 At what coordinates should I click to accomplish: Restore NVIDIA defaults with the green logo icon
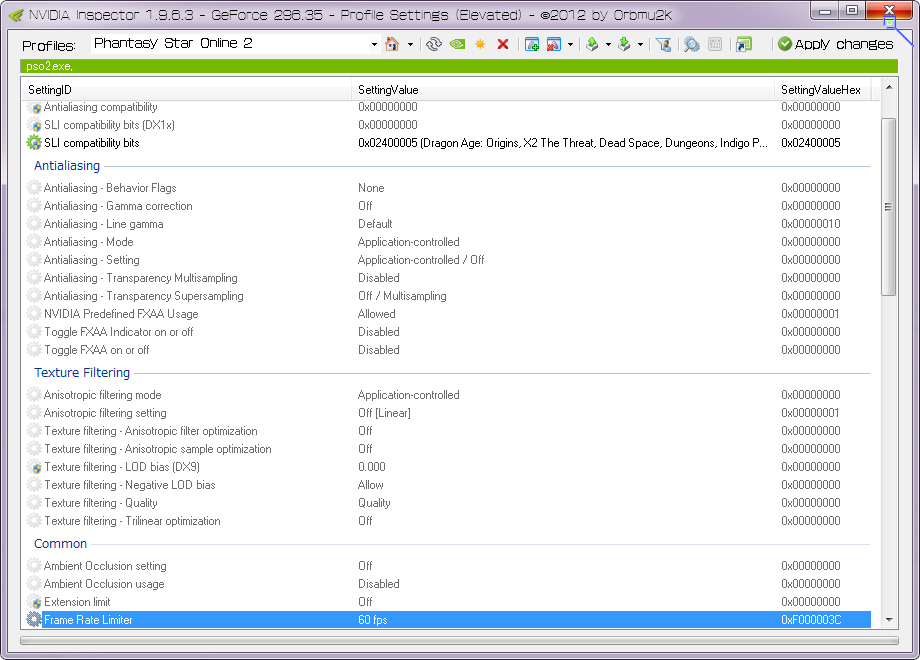(457, 44)
